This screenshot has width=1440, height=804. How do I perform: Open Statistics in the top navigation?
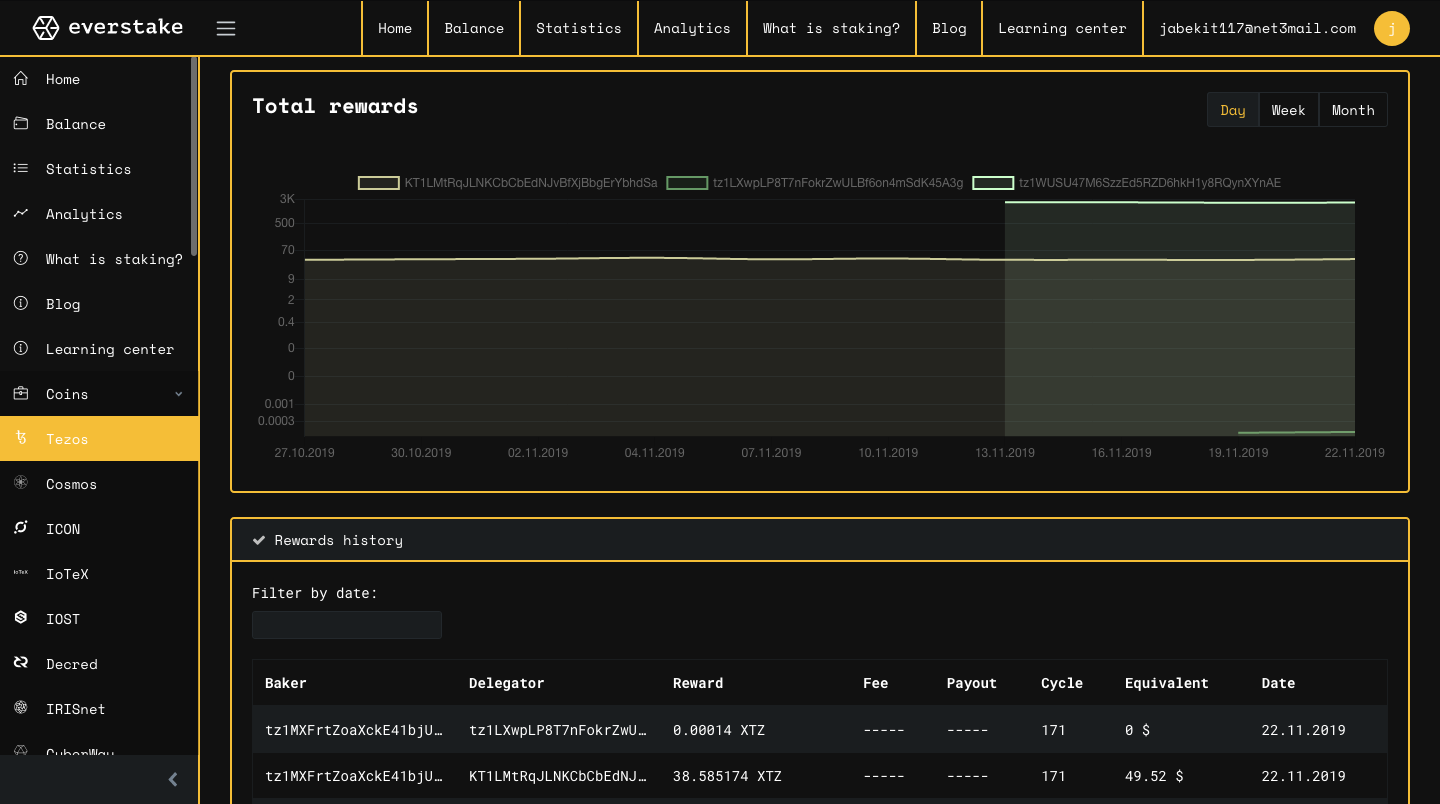coord(579,28)
